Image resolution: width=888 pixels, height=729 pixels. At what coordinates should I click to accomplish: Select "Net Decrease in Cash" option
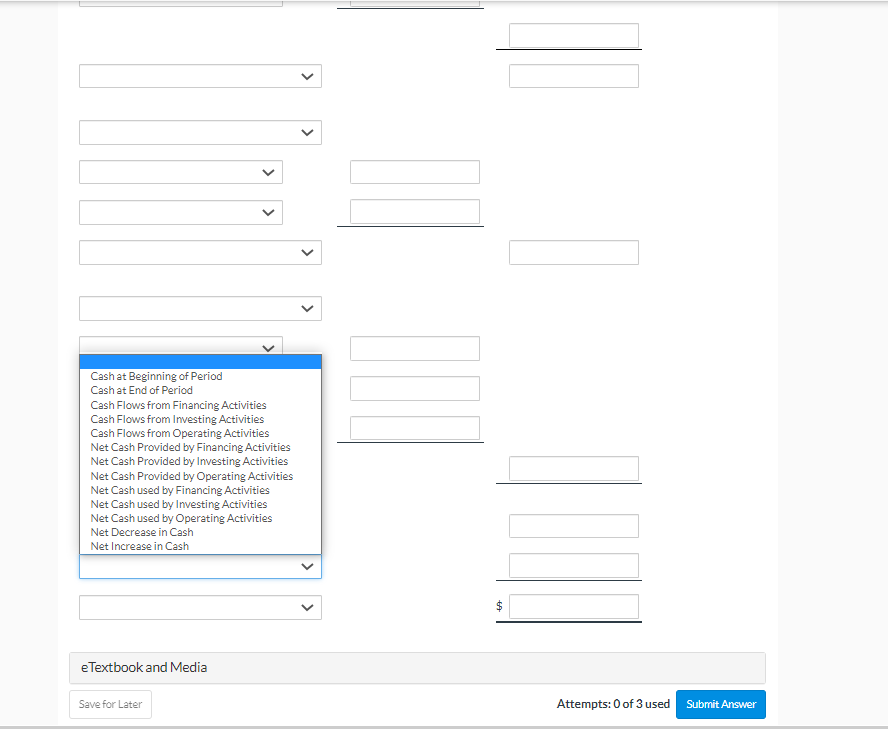pos(141,532)
